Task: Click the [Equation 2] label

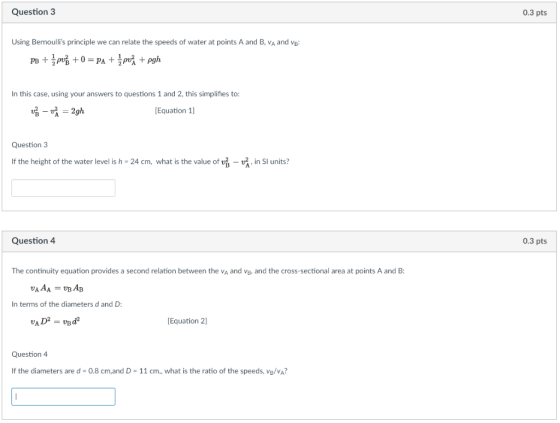Action: click(187, 321)
